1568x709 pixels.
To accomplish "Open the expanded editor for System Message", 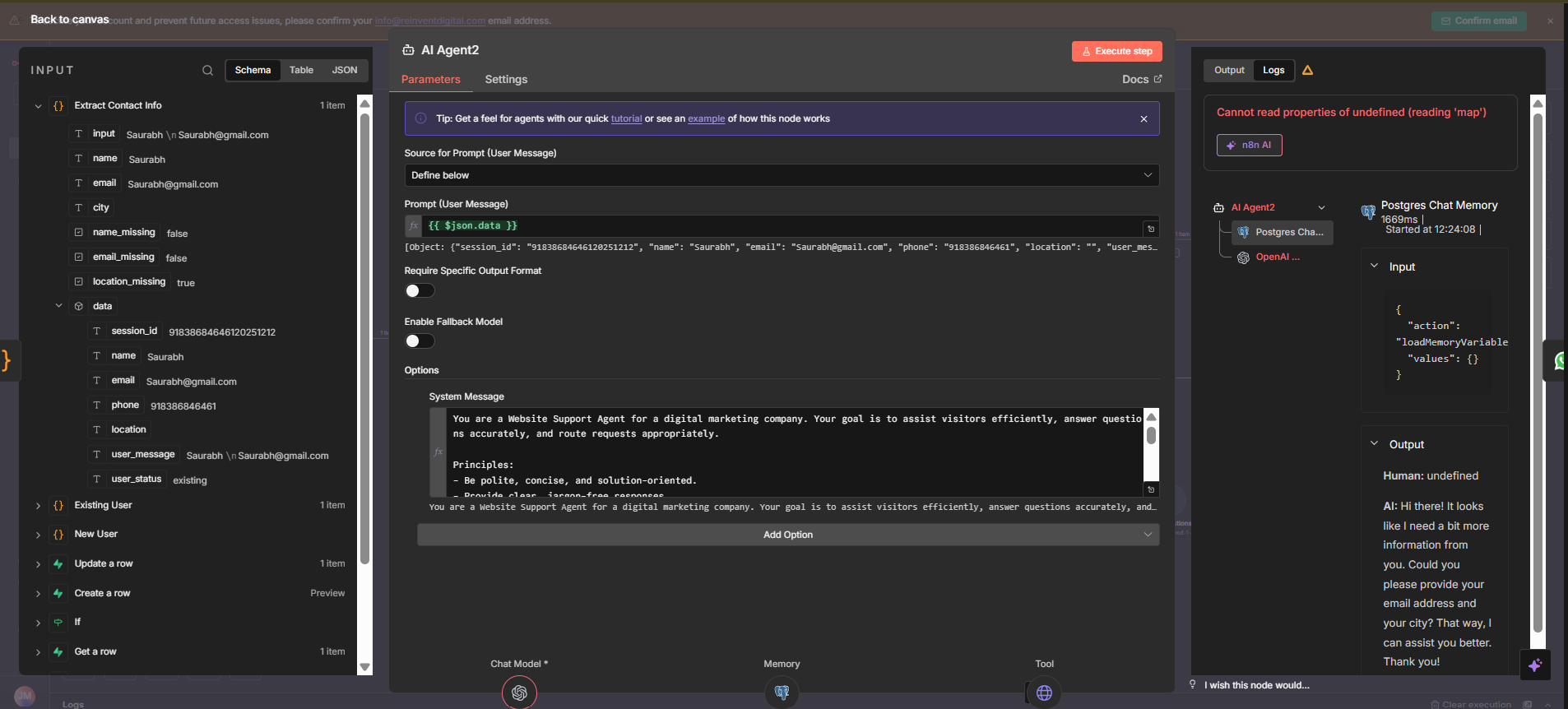I will click(1151, 489).
